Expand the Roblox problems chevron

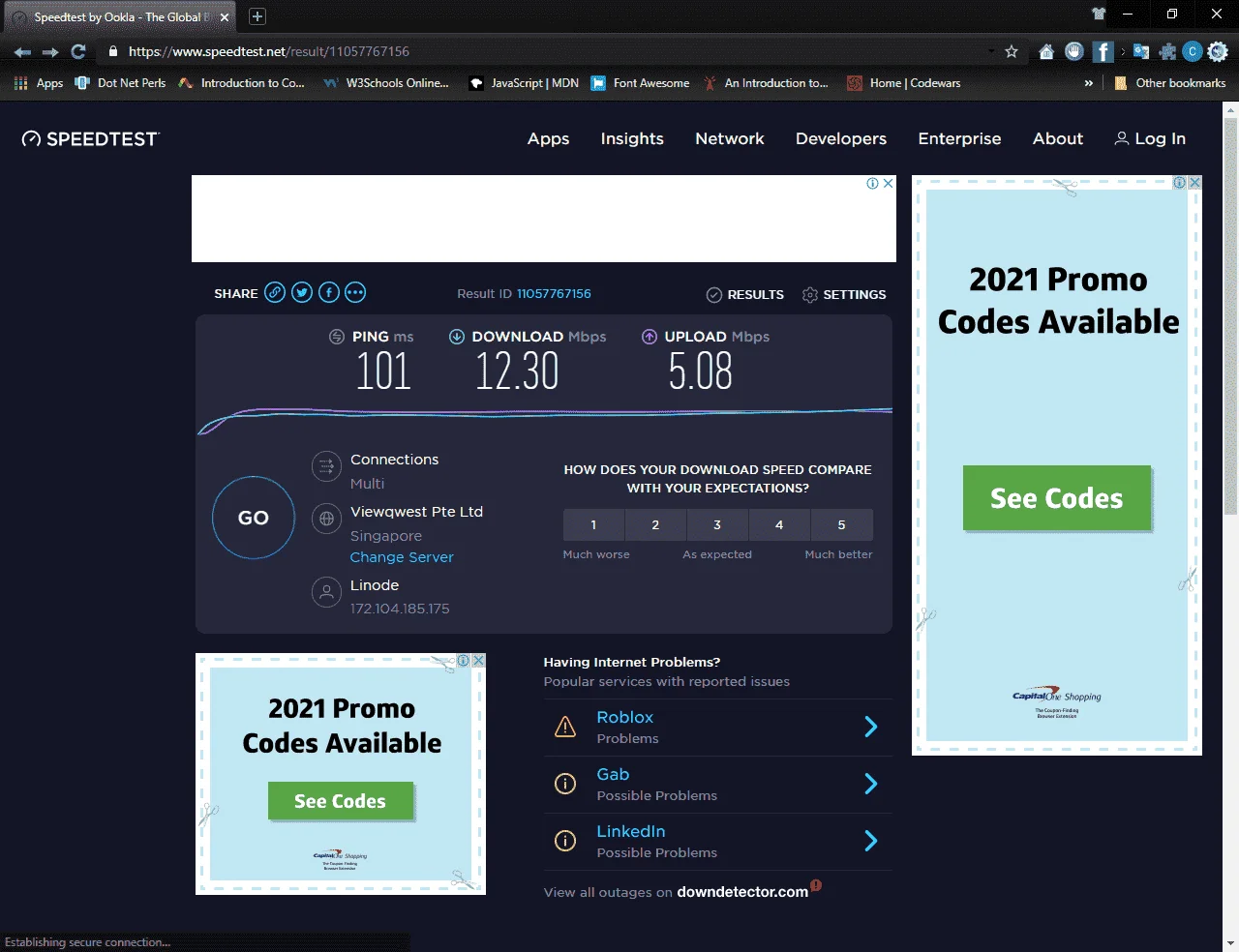coord(871,727)
